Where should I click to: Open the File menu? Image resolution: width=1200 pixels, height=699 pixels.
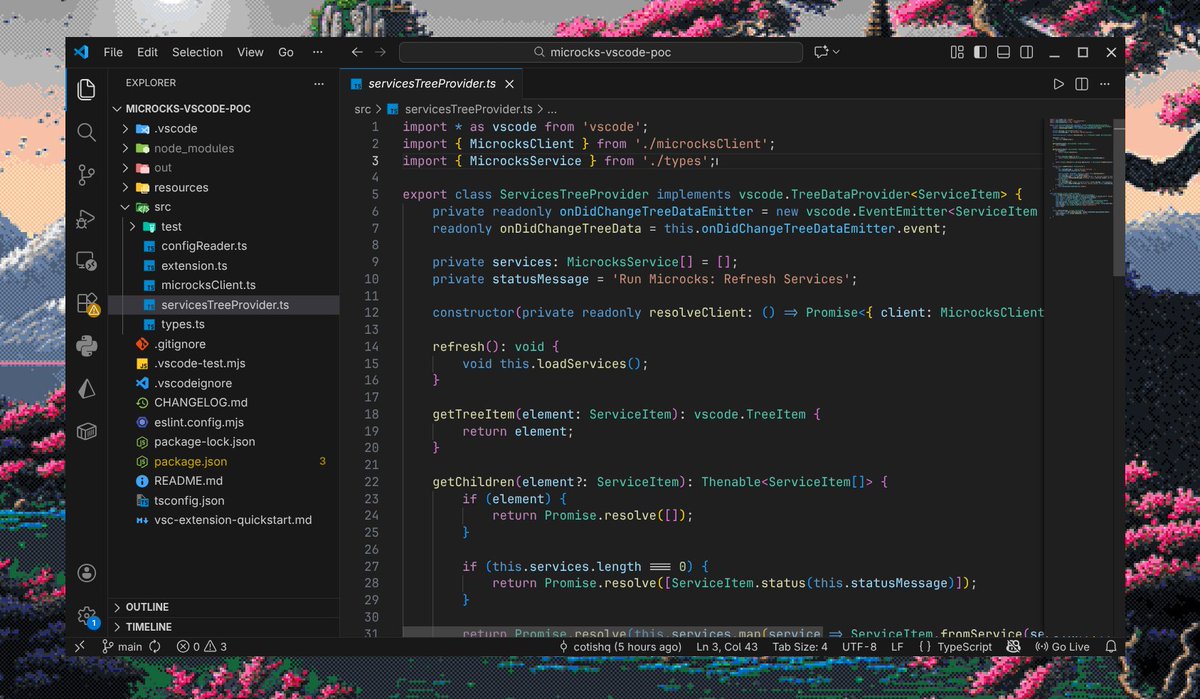tap(113, 52)
